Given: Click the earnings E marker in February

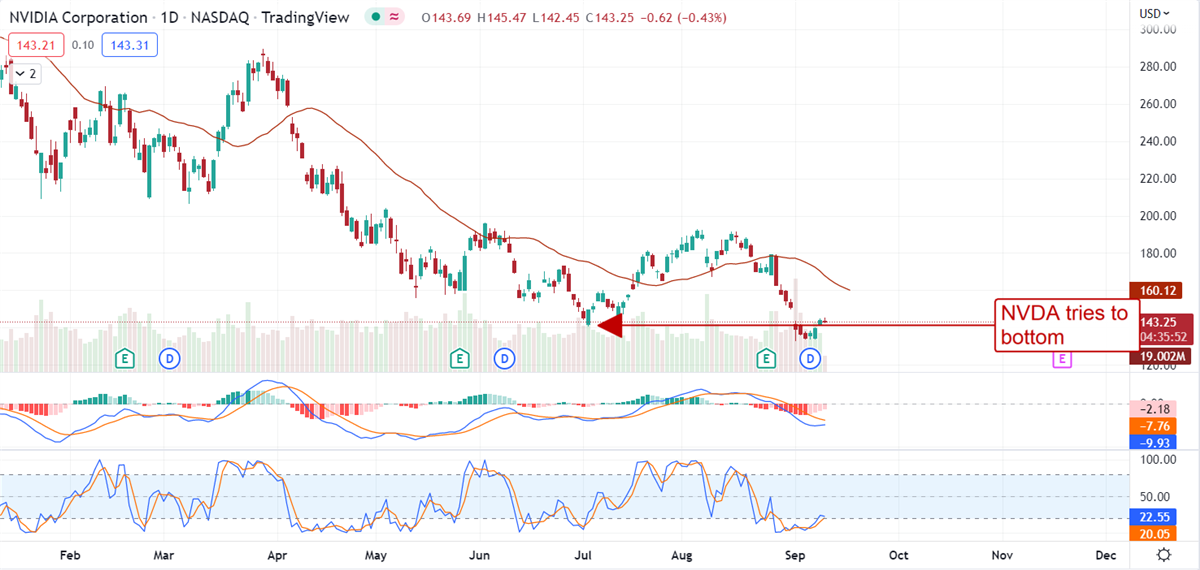Looking at the screenshot, I should point(125,357).
